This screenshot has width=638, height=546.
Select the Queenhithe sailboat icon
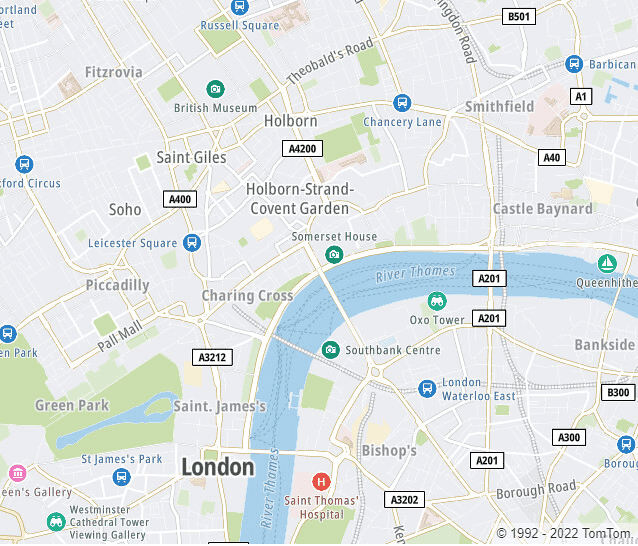point(607,264)
